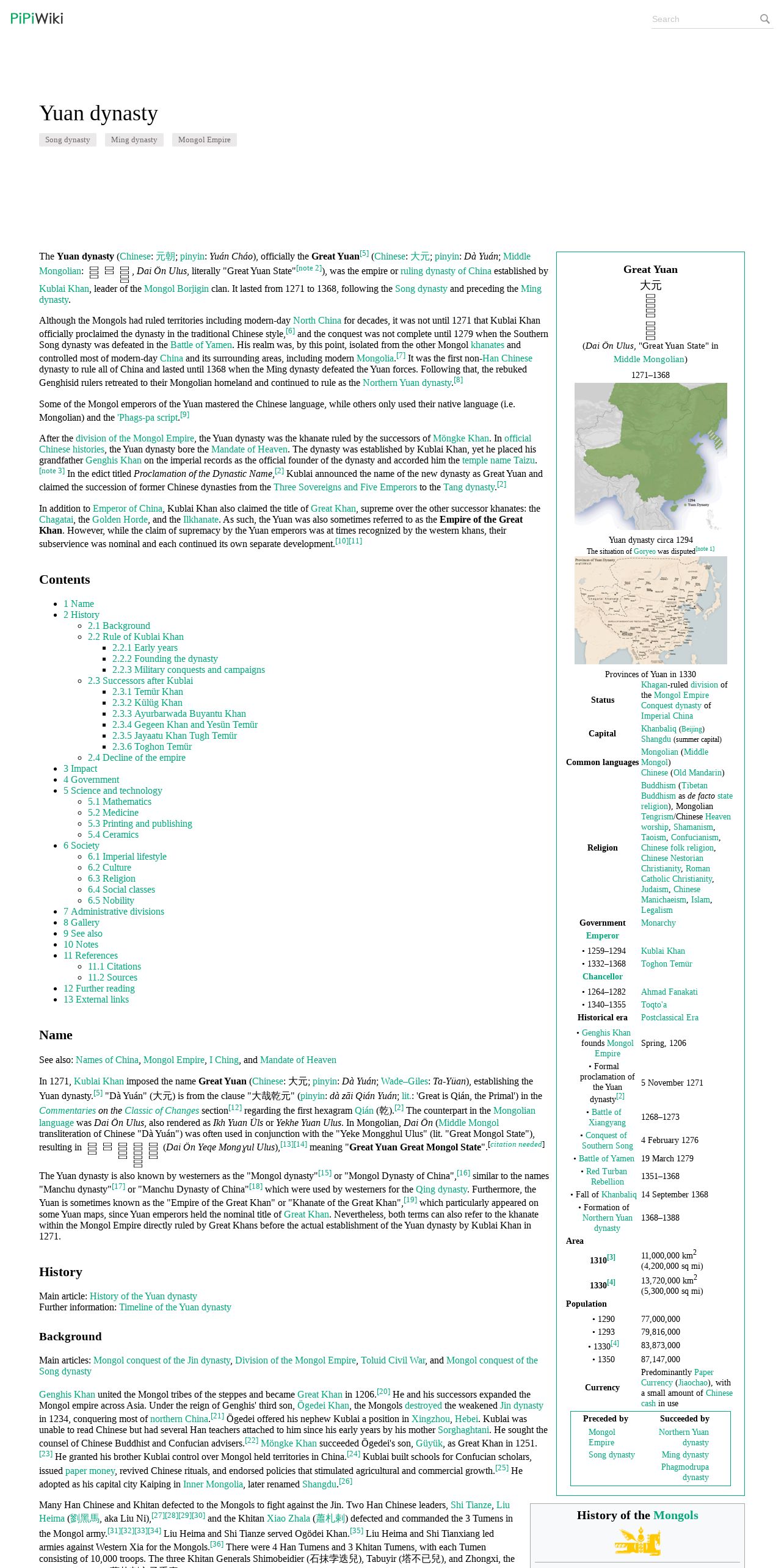Click the note 2 superscript reference
Image resolution: width=784 pixels, height=1568 pixels.
coord(309,268)
